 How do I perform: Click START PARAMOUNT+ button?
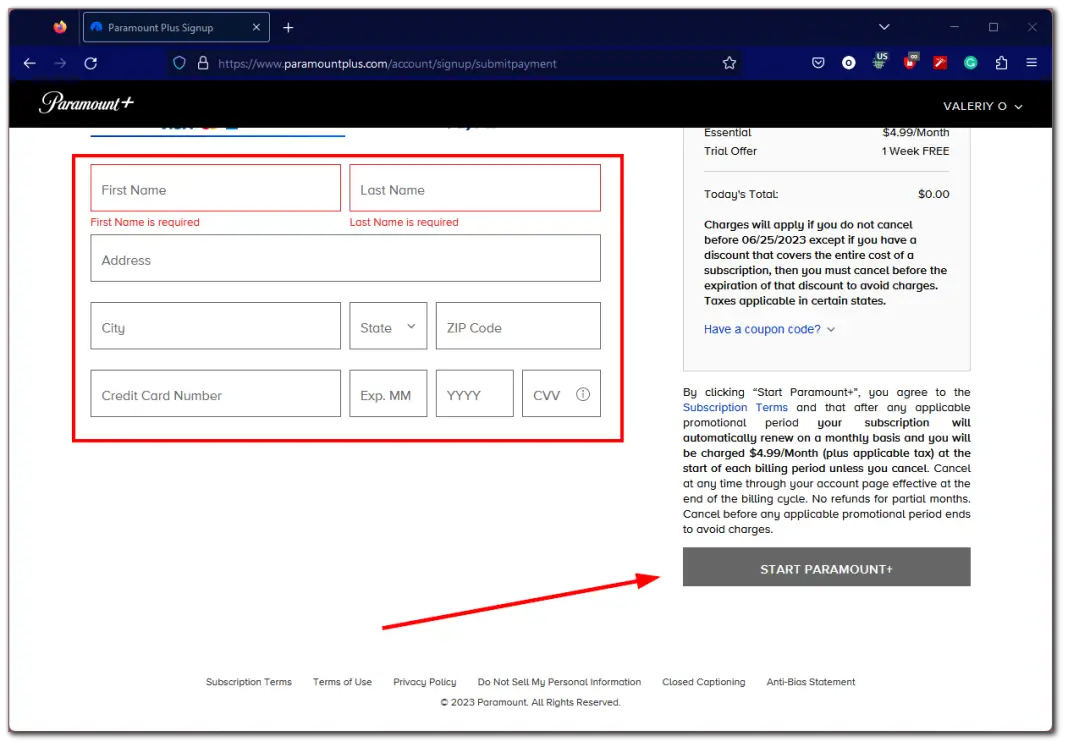point(826,567)
